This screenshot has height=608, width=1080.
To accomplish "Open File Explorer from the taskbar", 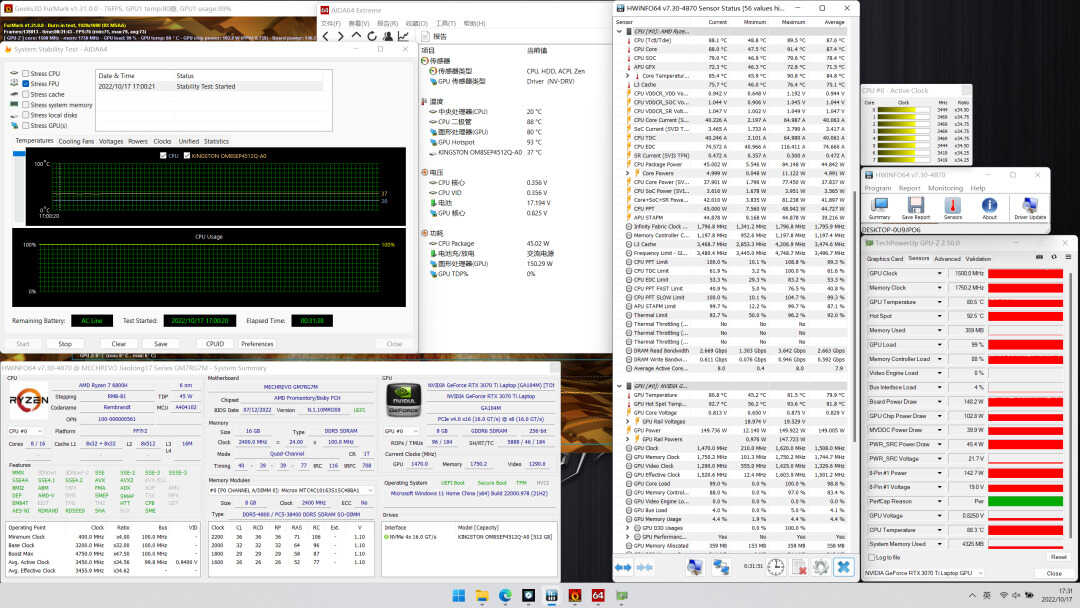I will [482, 596].
